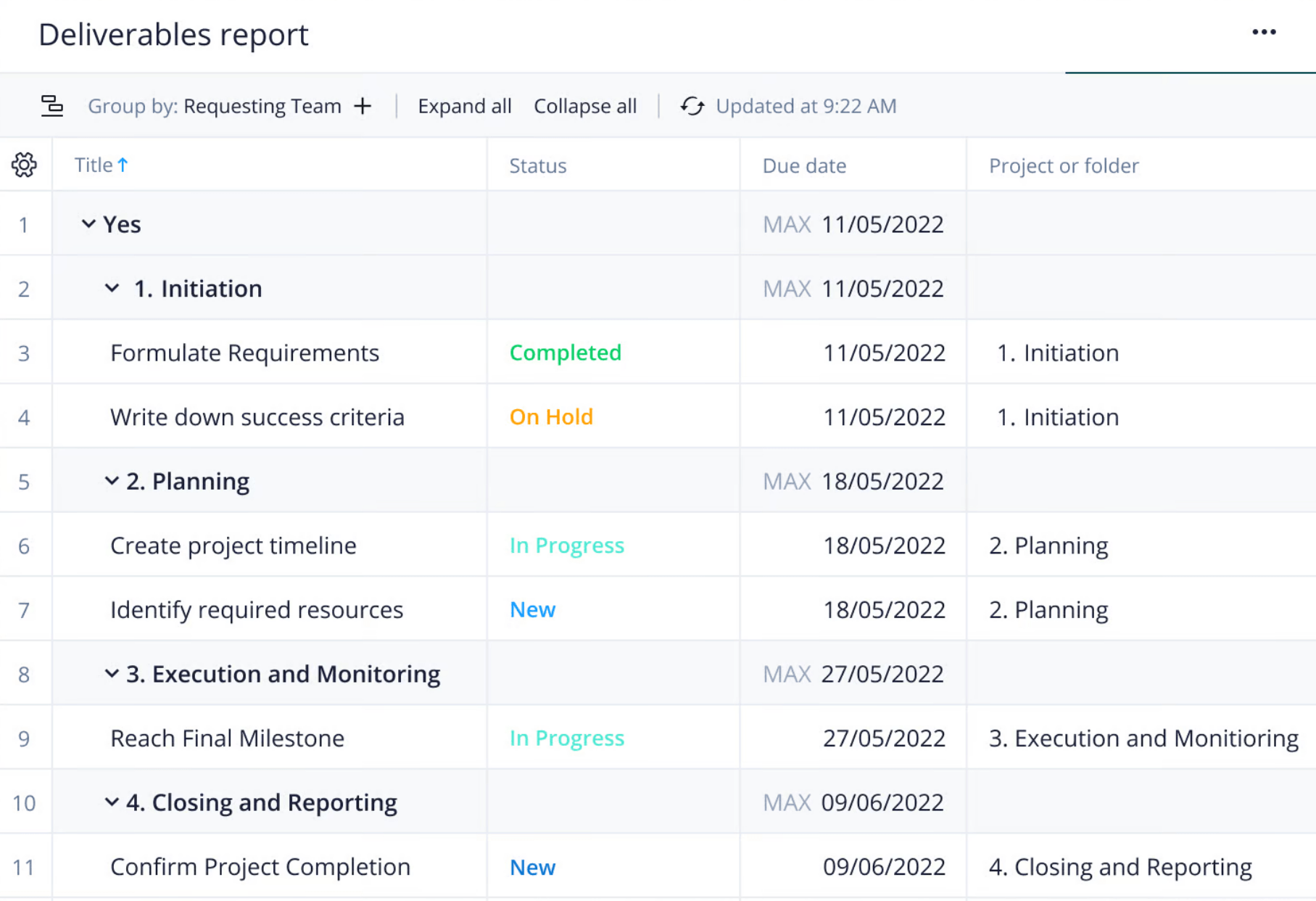Image resolution: width=1316 pixels, height=901 pixels.
Task: Change the Requesting Team grouping
Action: (262, 106)
